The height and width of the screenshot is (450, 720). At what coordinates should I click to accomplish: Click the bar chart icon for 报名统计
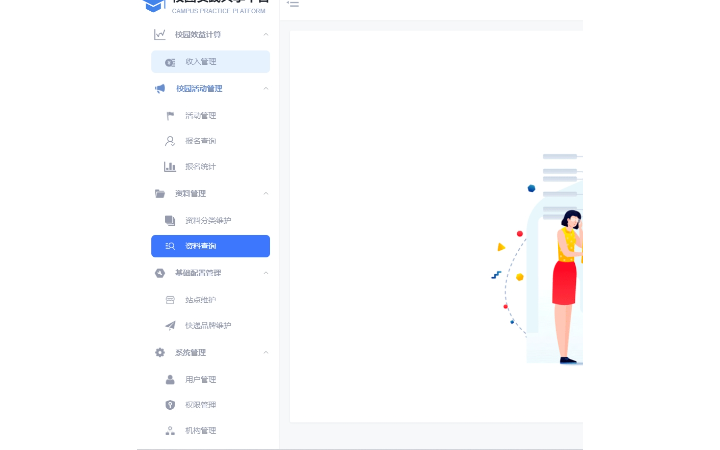(x=170, y=167)
